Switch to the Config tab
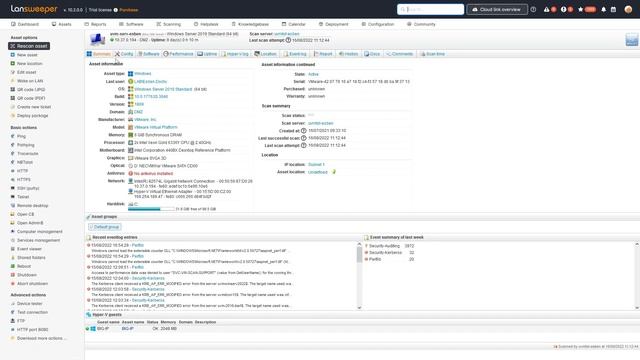 124,54
